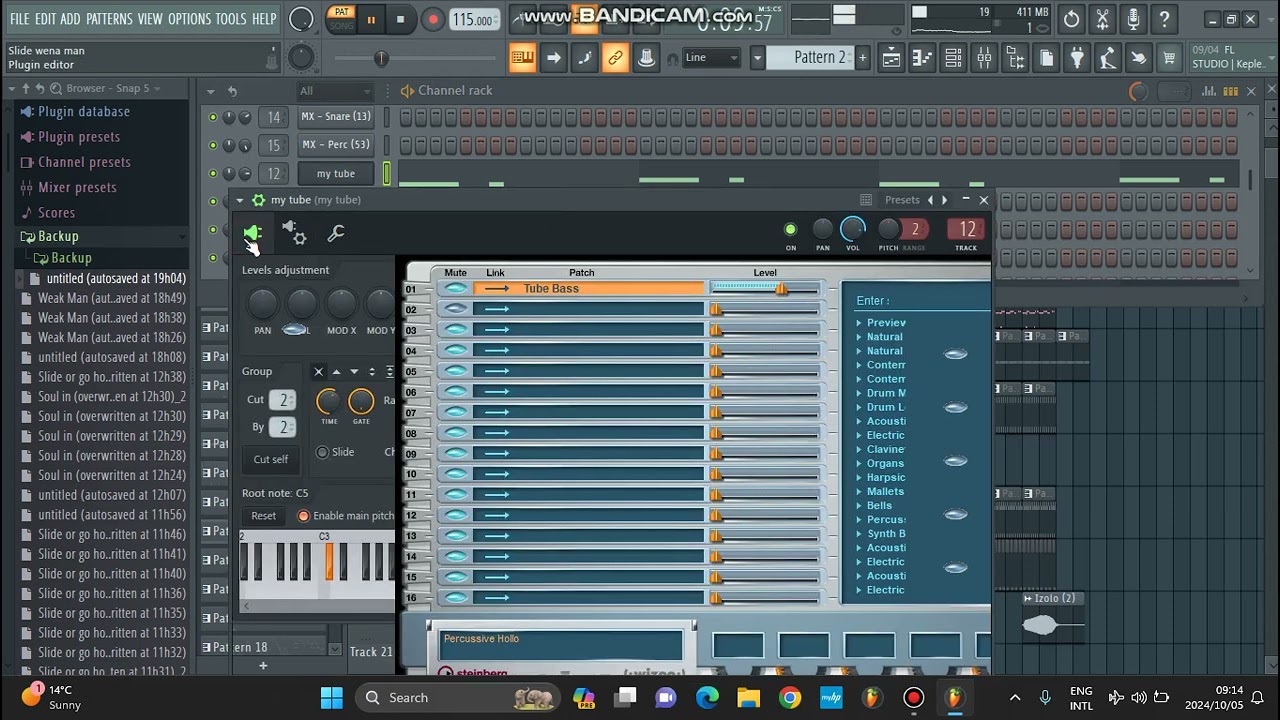Select the my tube channel button
1280x720 pixels.
tap(336, 174)
